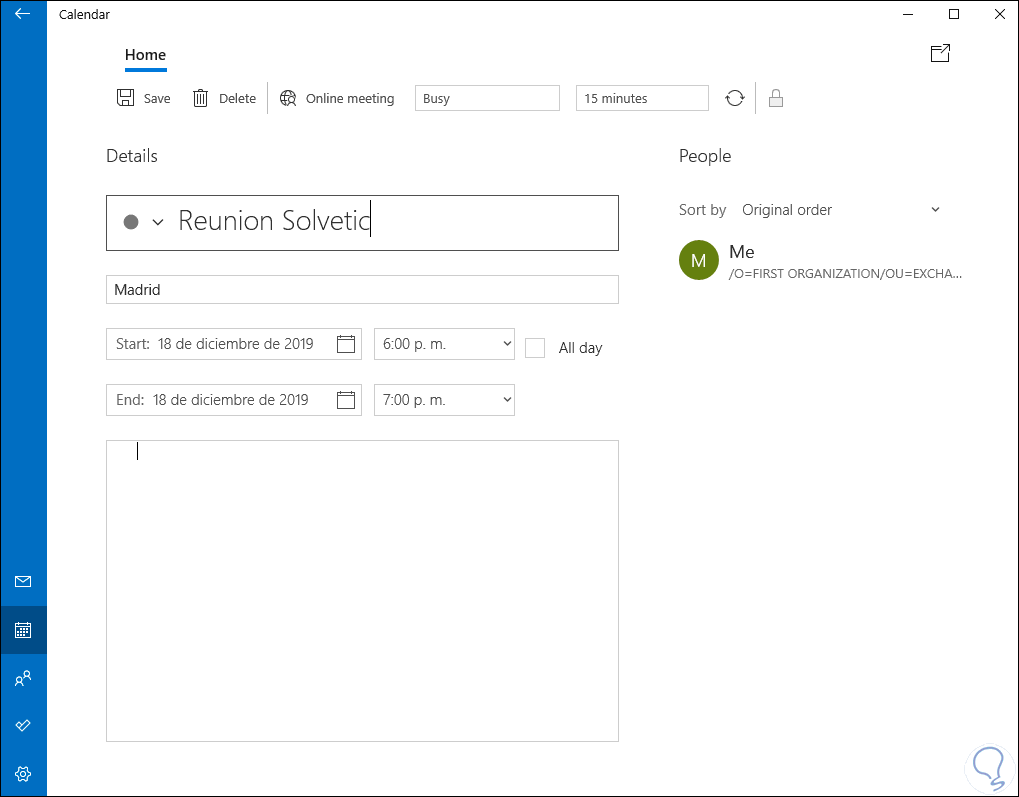Open the end date calendar picker
This screenshot has width=1019, height=797.
[x=346, y=400]
